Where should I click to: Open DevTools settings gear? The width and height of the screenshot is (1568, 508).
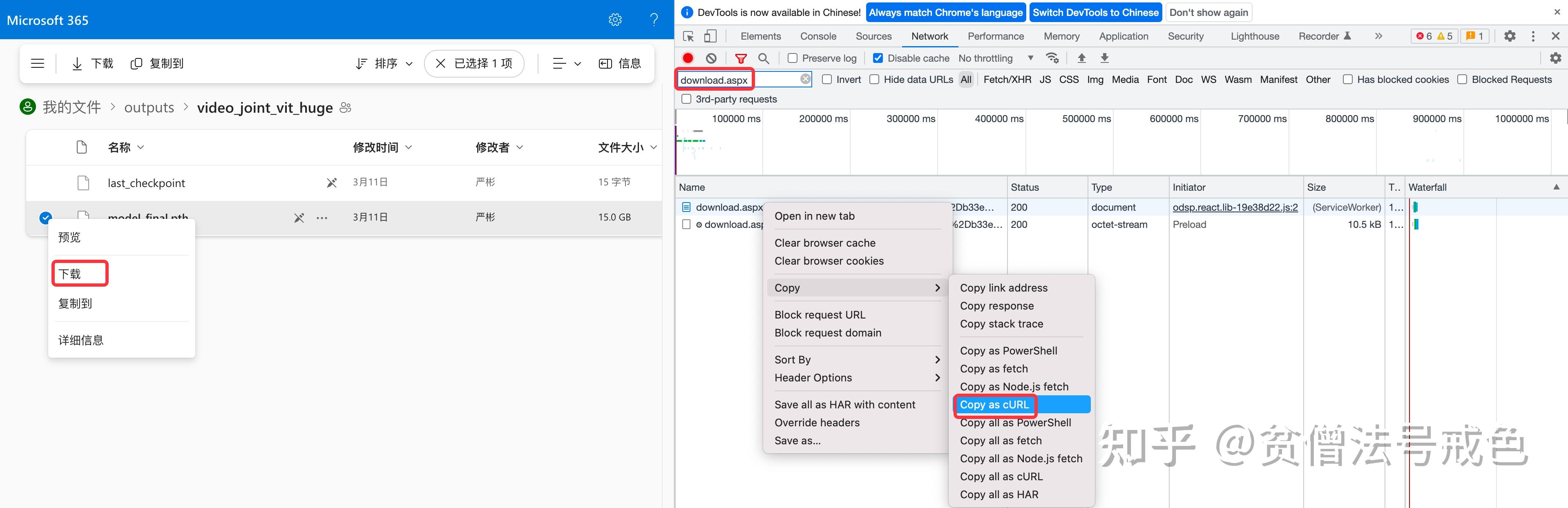(1510, 36)
